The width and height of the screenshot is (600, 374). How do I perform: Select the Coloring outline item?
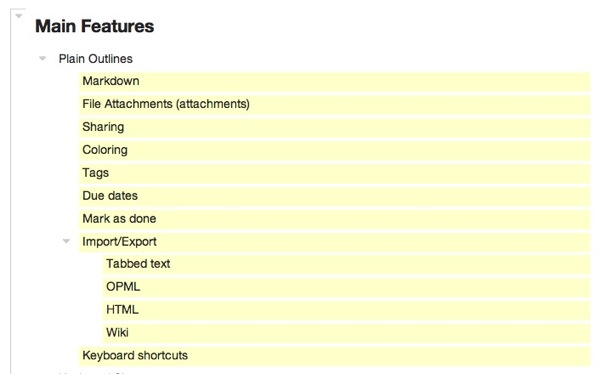coord(105,150)
